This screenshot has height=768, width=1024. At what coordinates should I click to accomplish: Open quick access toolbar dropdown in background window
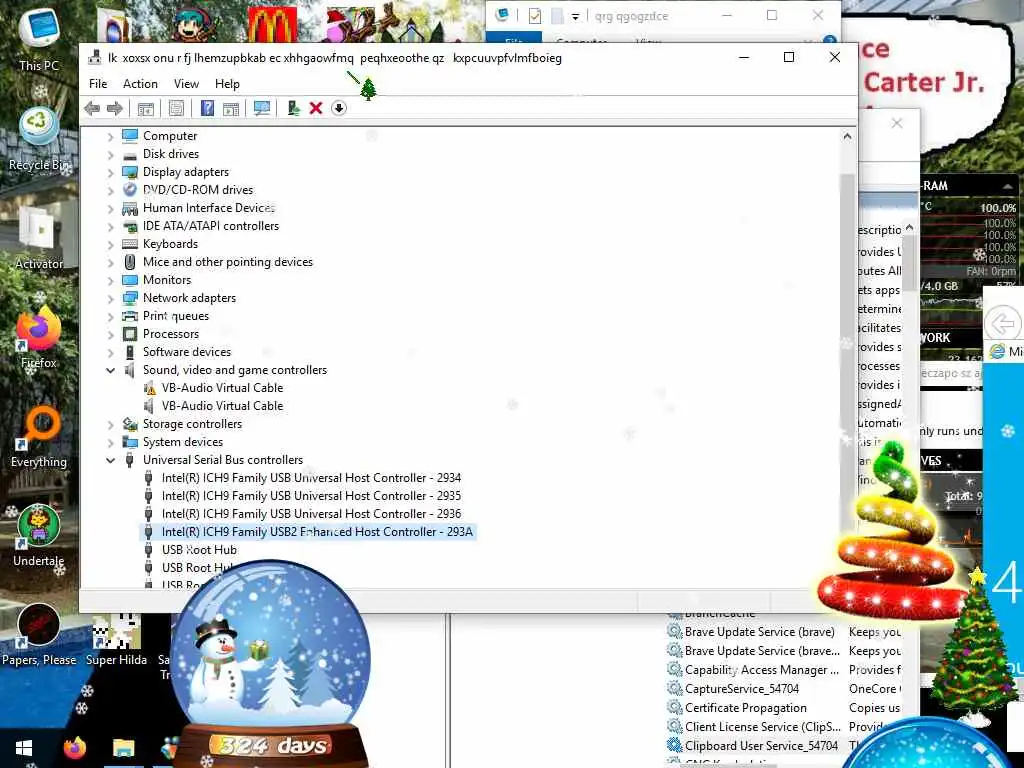[x=575, y=16]
